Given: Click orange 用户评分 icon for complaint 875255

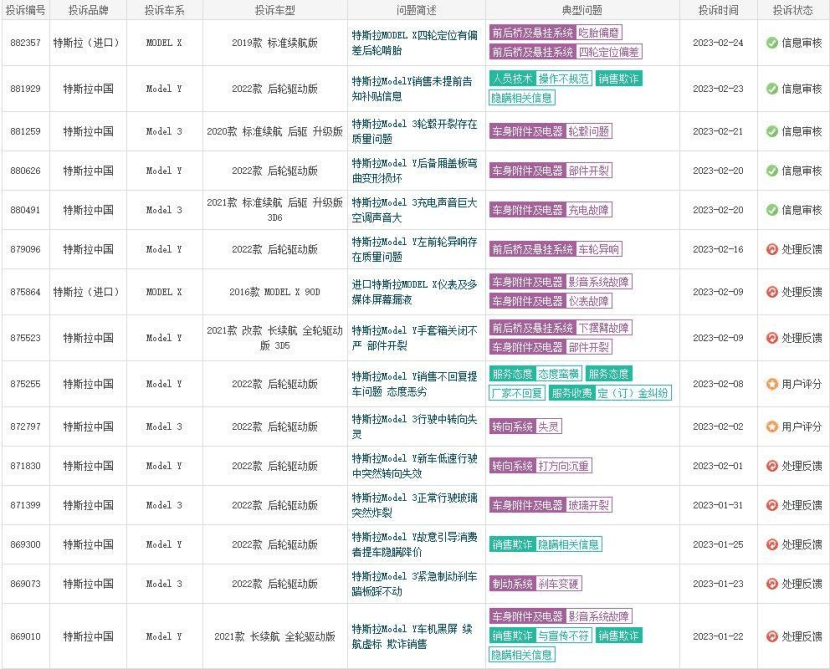Looking at the screenshot, I should pyautogui.click(x=772, y=384).
